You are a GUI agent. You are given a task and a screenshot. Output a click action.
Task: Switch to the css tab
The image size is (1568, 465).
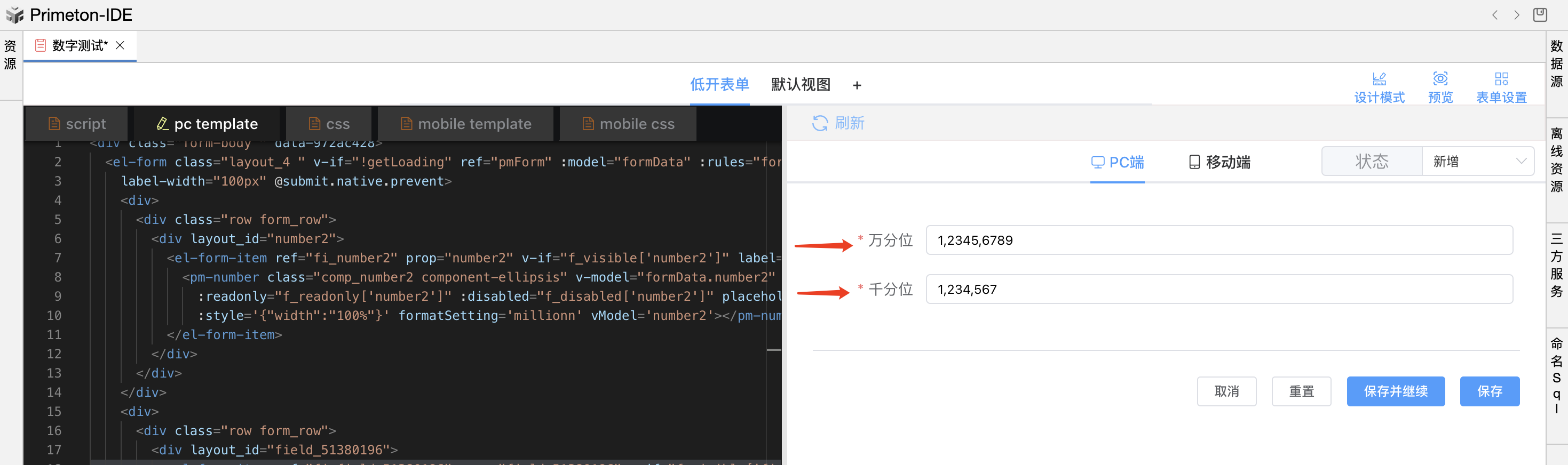[x=329, y=124]
